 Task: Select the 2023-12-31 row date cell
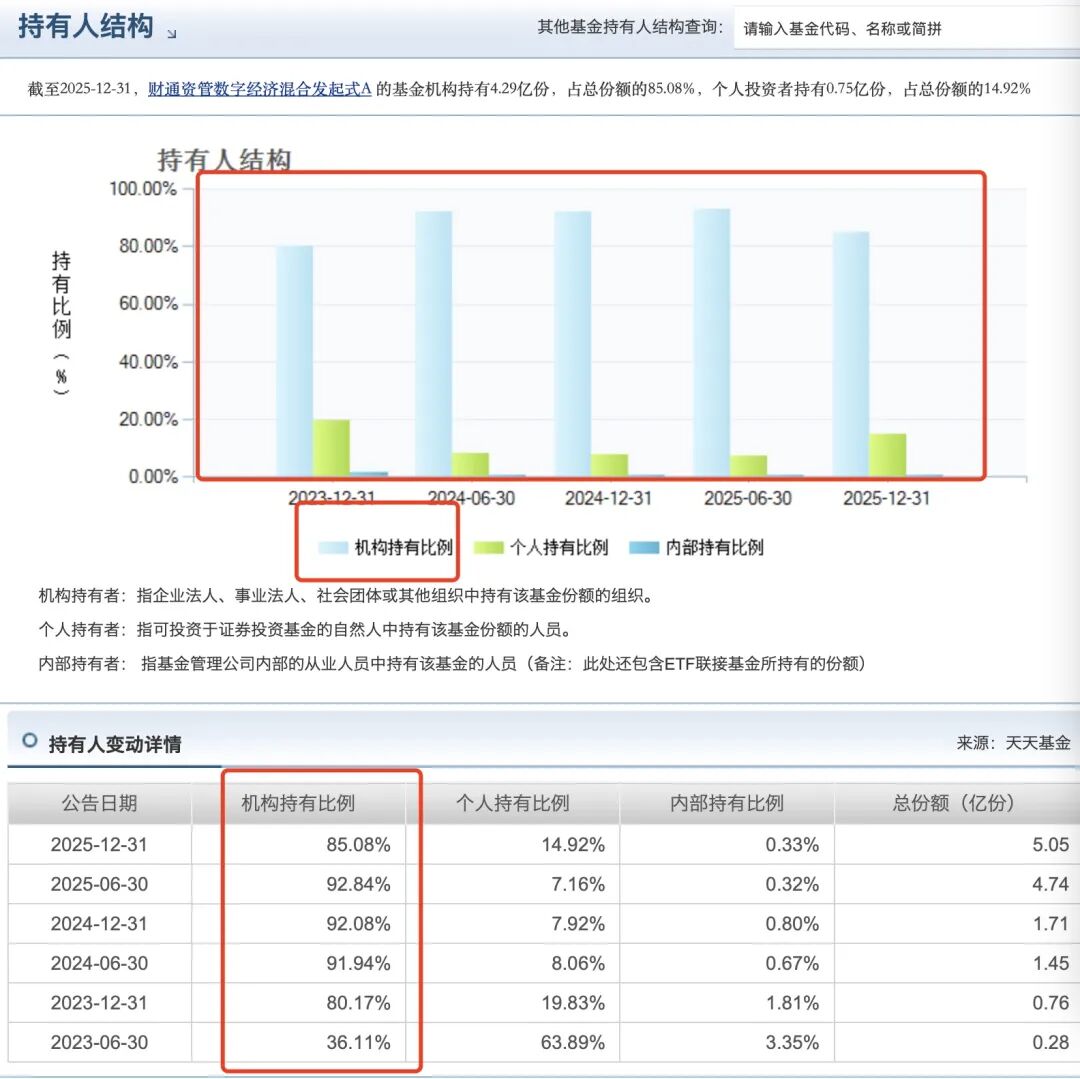pyautogui.click(x=99, y=1003)
